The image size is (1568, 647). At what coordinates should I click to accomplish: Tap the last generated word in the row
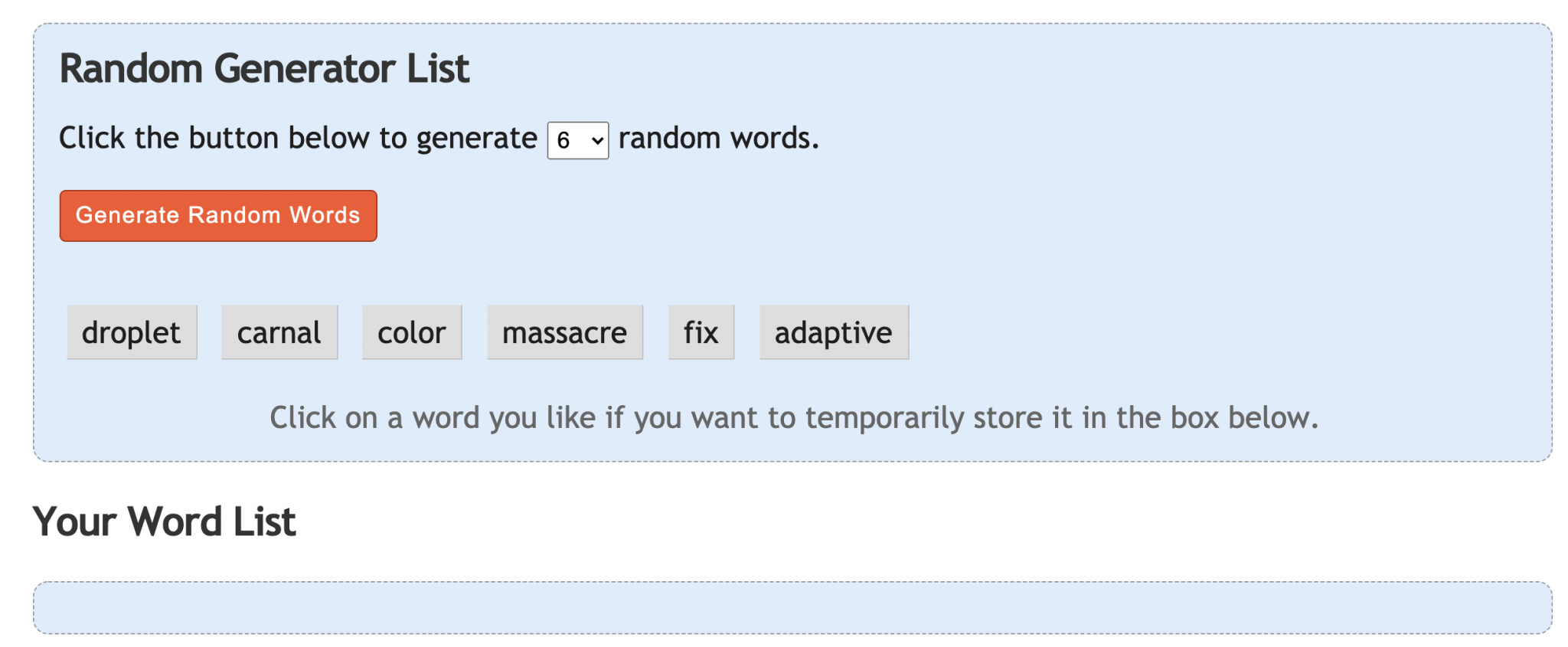coord(834,332)
